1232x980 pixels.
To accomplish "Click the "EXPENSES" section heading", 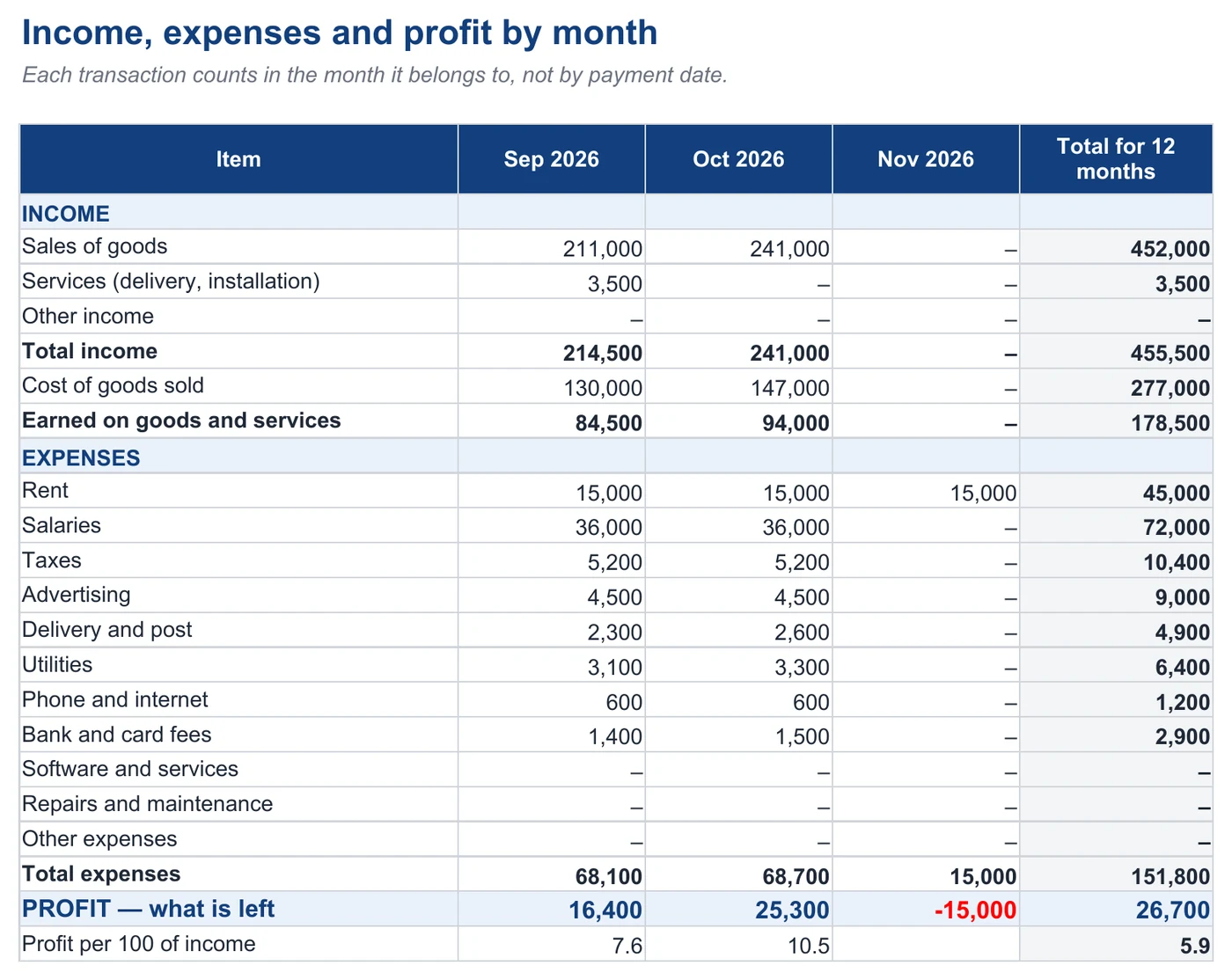I will coord(81,458).
